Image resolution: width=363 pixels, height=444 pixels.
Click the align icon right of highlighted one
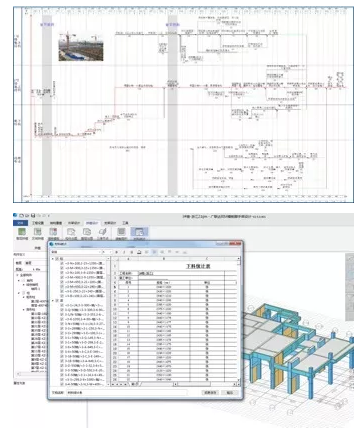pyautogui.click(x=162, y=252)
